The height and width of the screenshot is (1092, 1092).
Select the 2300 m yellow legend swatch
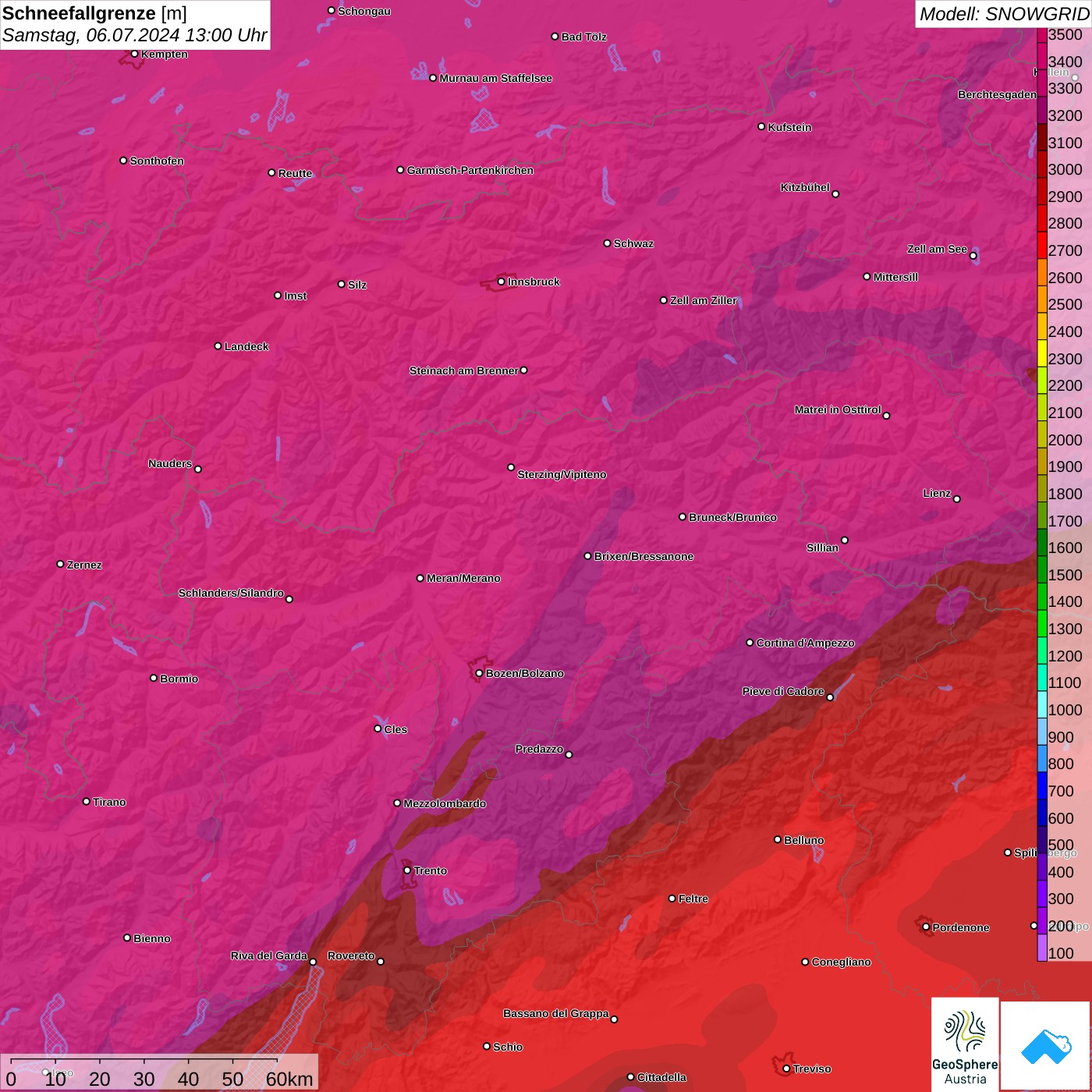(1042, 353)
